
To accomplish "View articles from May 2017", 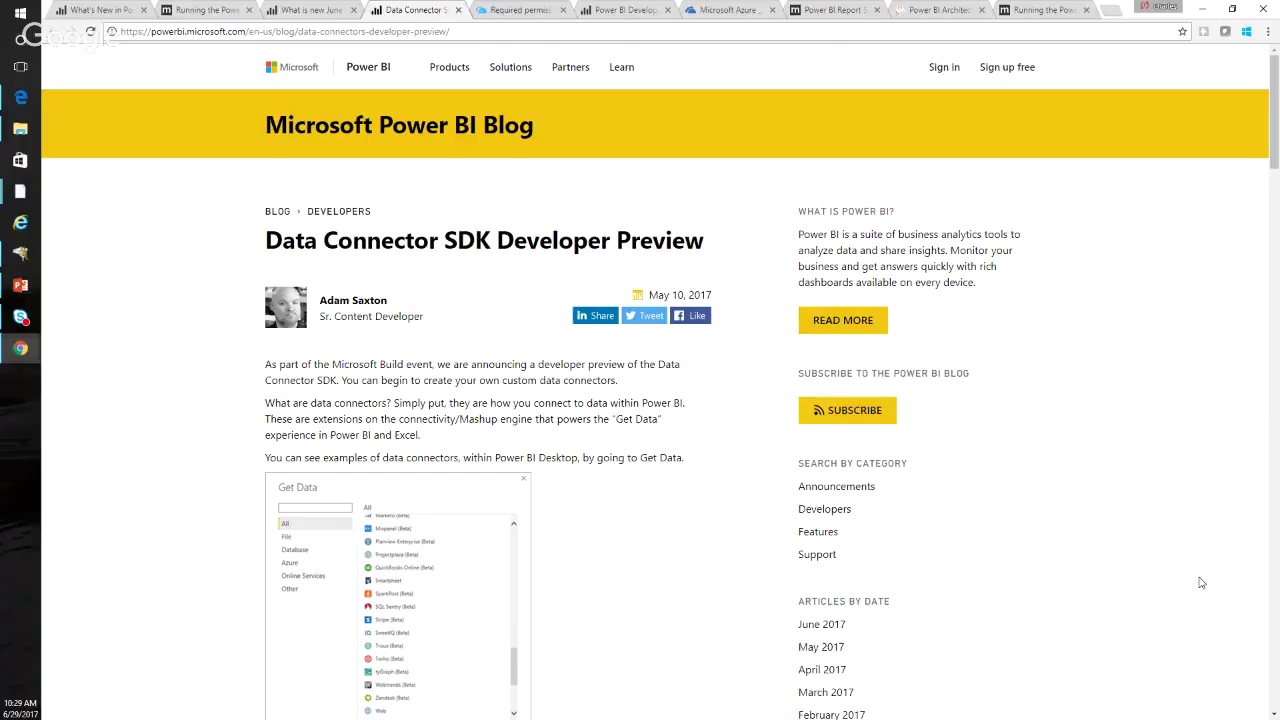I will (x=821, y=647).
